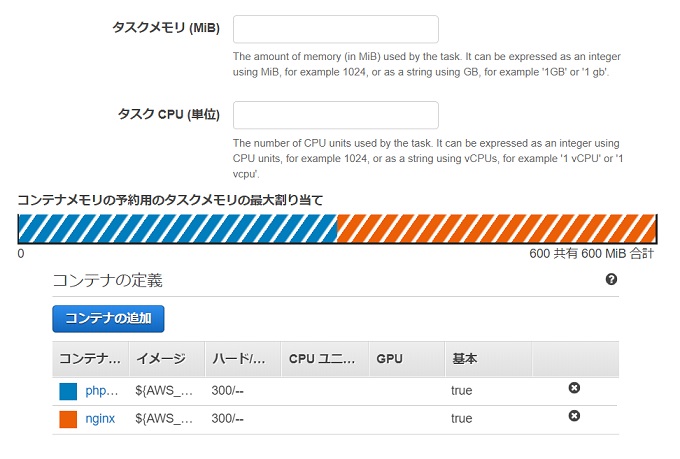Screen dimensions: 680x459
Task: Click the コンテナの追加 button
Action: coord(108,318)
